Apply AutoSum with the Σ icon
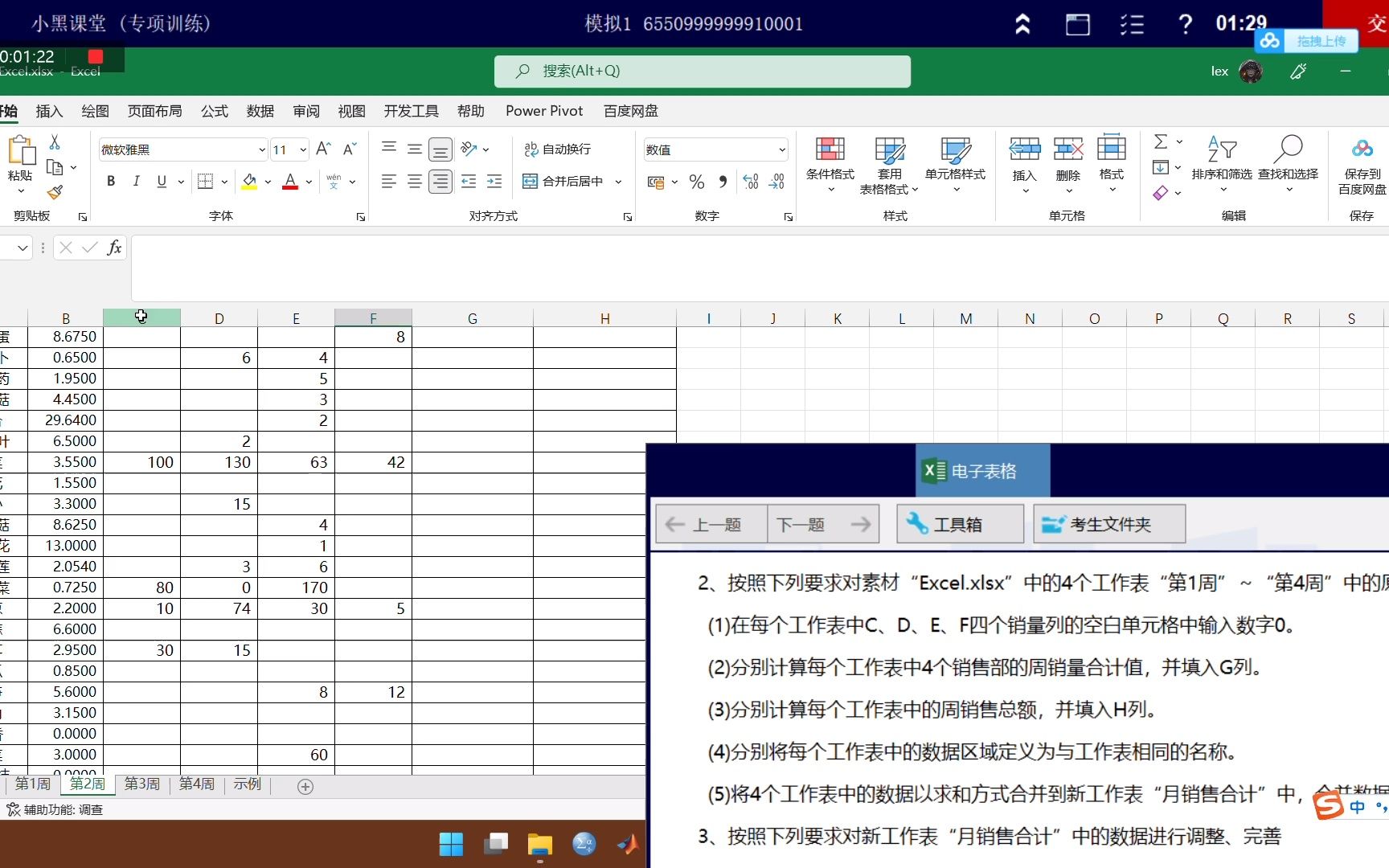 pyautogui.click(x=1161, y=141)
